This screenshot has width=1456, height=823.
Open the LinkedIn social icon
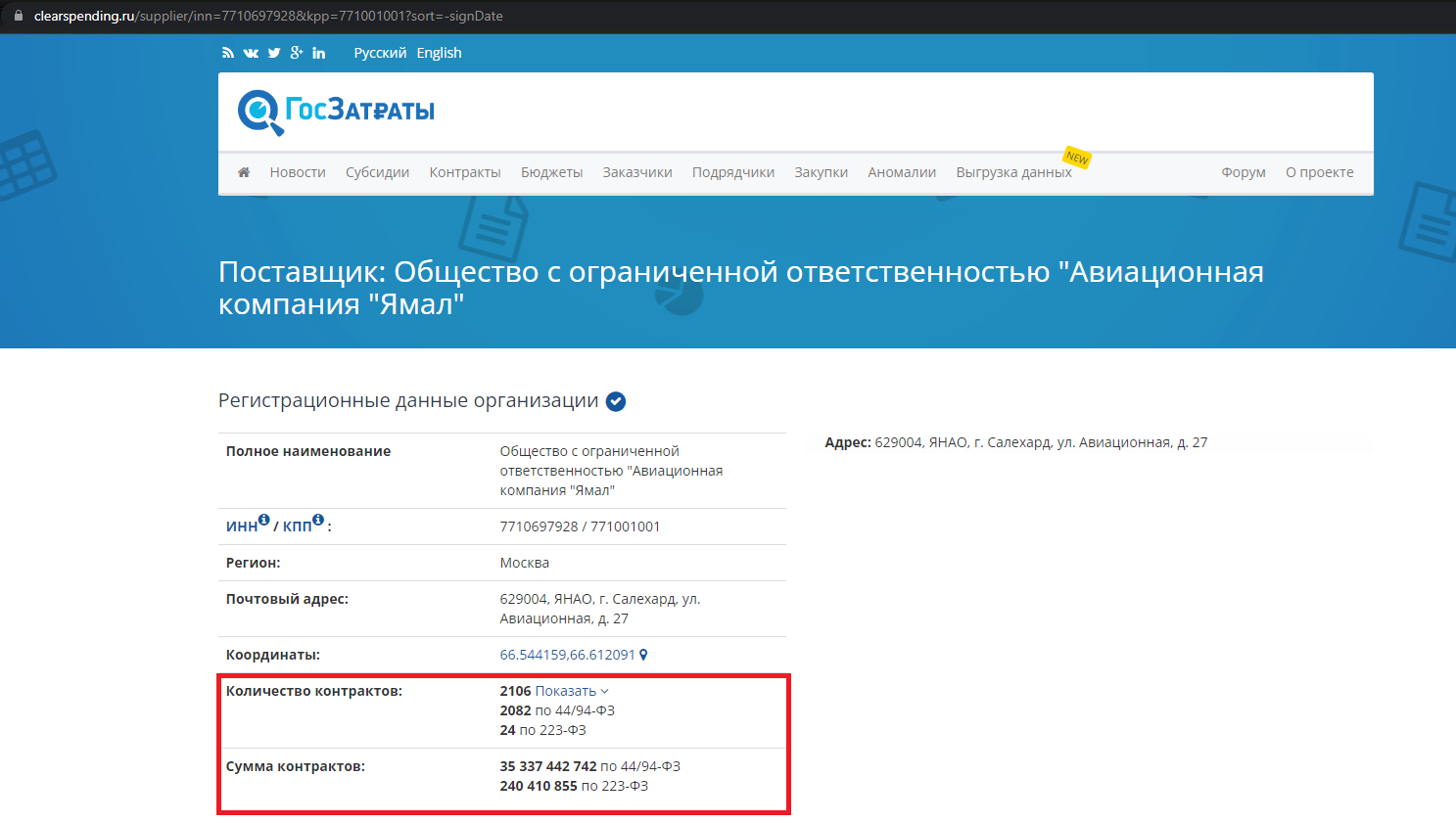click(319, 53)
